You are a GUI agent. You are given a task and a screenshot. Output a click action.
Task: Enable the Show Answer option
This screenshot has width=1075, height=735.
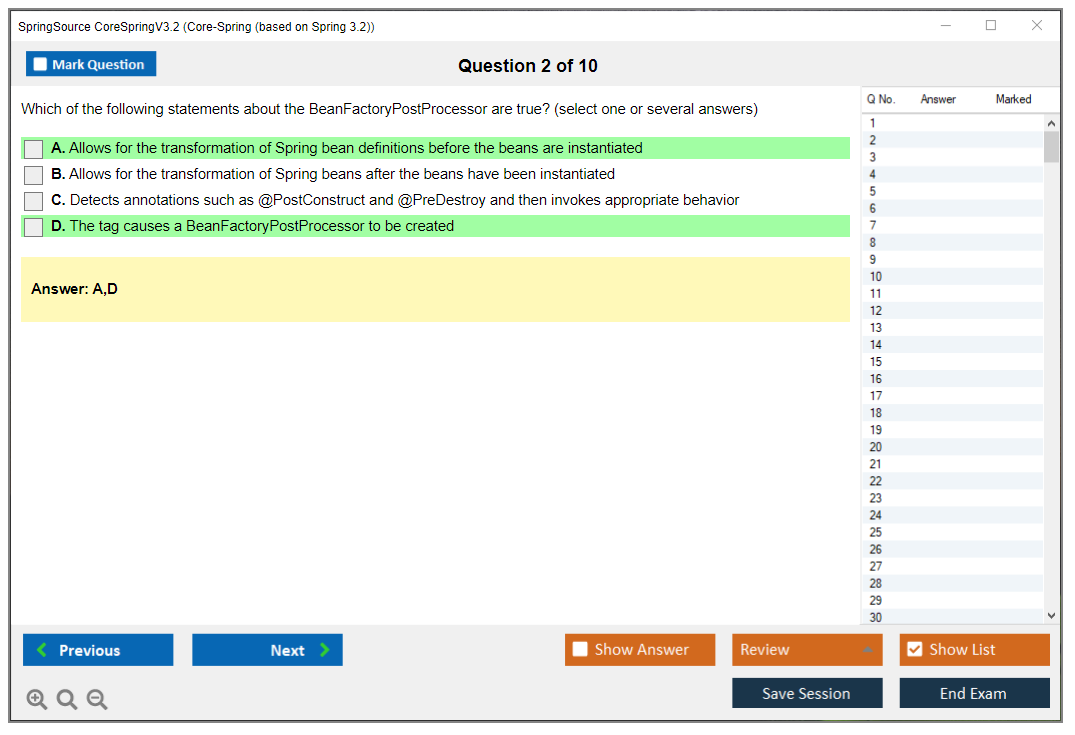580,649
